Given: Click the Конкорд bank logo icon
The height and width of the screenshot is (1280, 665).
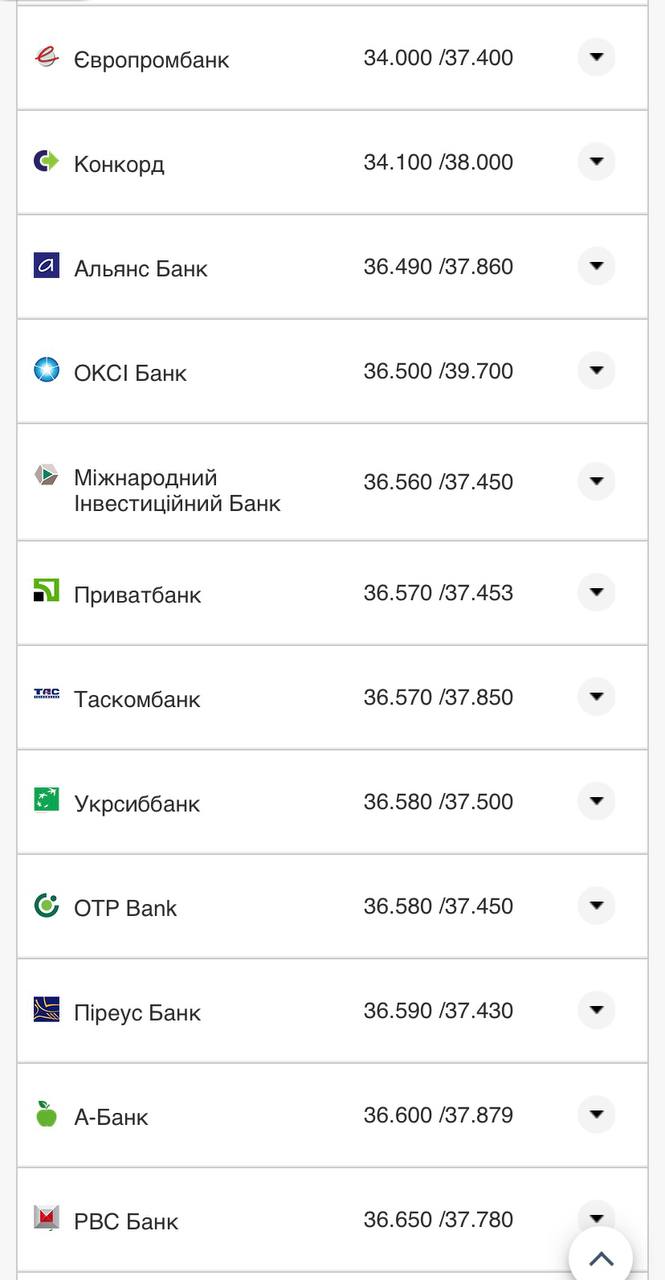Looking at the screenshot, I should click(x=47, y=161).
